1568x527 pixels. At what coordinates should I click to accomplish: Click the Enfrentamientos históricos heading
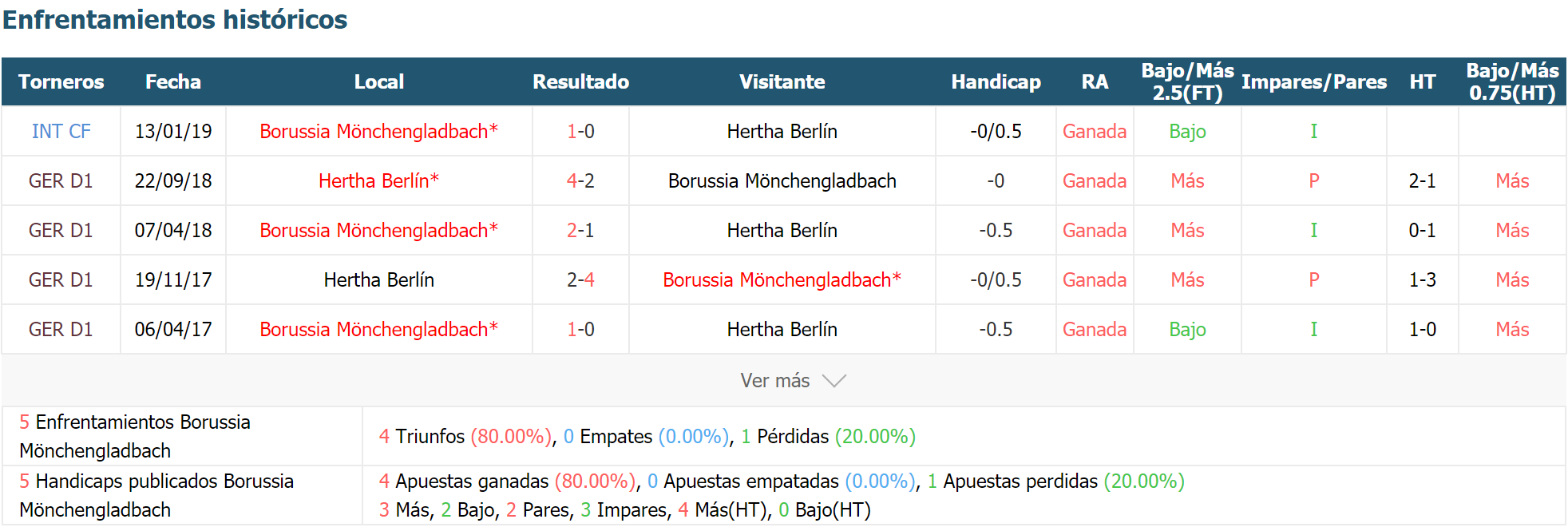point(175,19)
